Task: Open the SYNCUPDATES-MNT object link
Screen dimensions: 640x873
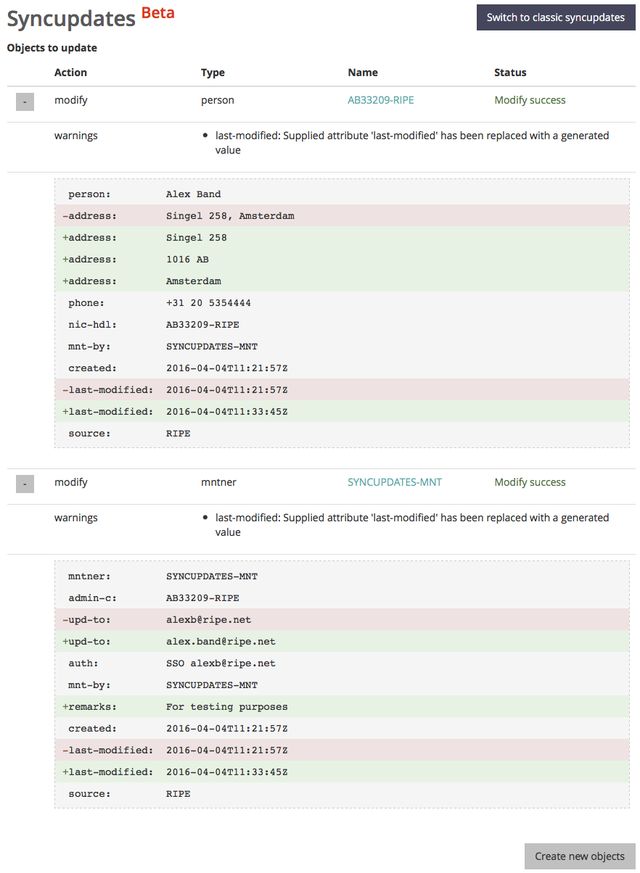Action: click(x=395, y=482)
